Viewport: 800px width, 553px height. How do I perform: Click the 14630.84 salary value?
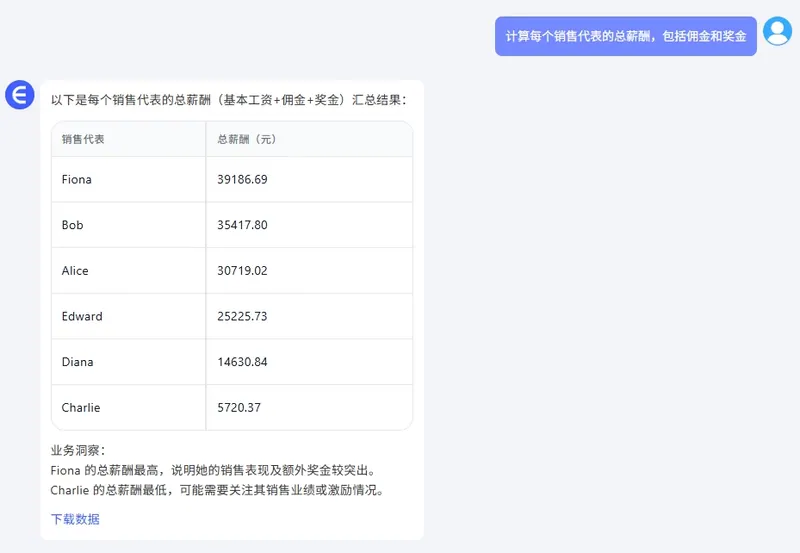[242, 362]
